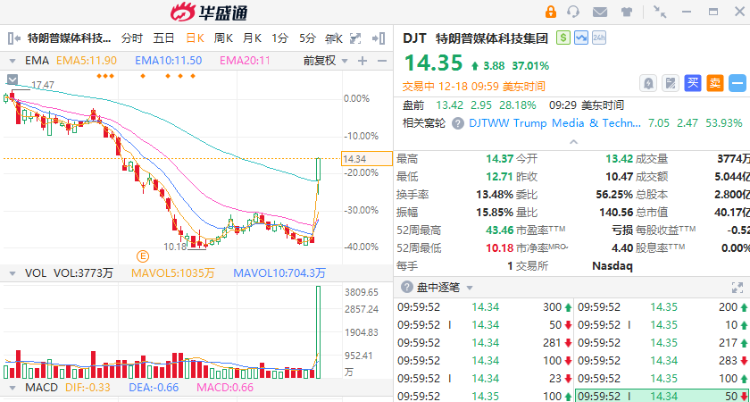Image resolution: width=750 pixels, height=402 pixels.
Task: Click the highlighted tick row with 50 shares
Action: 662,396
